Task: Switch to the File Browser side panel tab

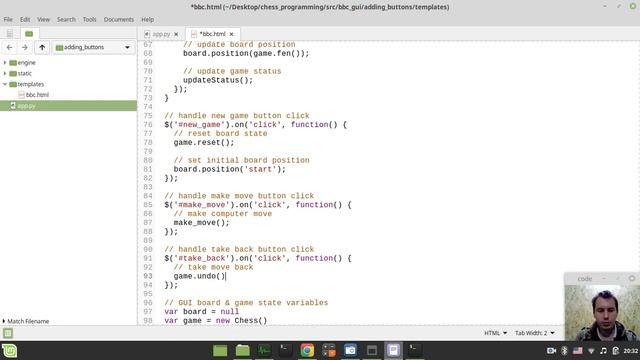Action: [29, 33]
